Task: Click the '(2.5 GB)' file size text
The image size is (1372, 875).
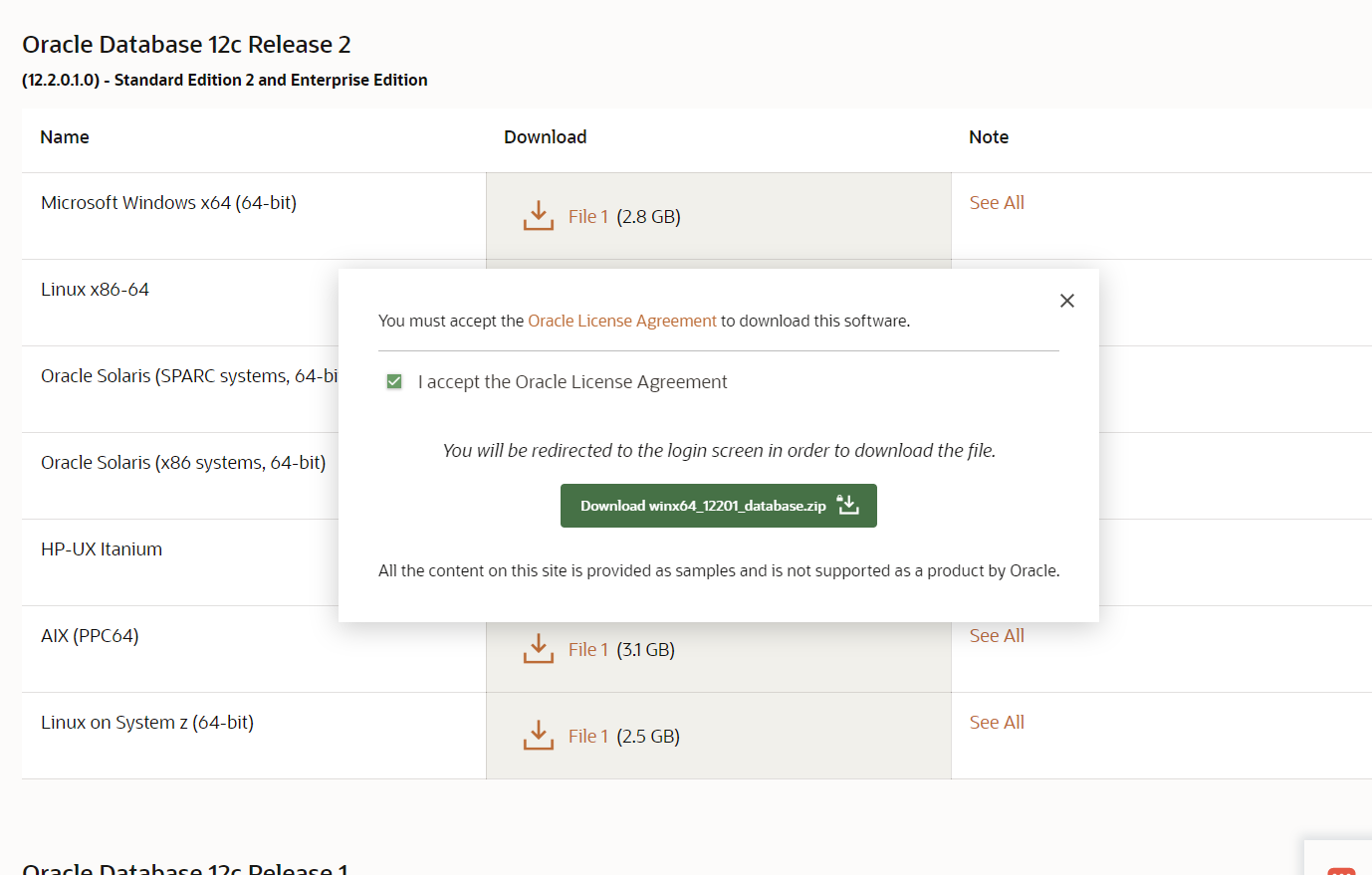Action: (x=648, y=737)
